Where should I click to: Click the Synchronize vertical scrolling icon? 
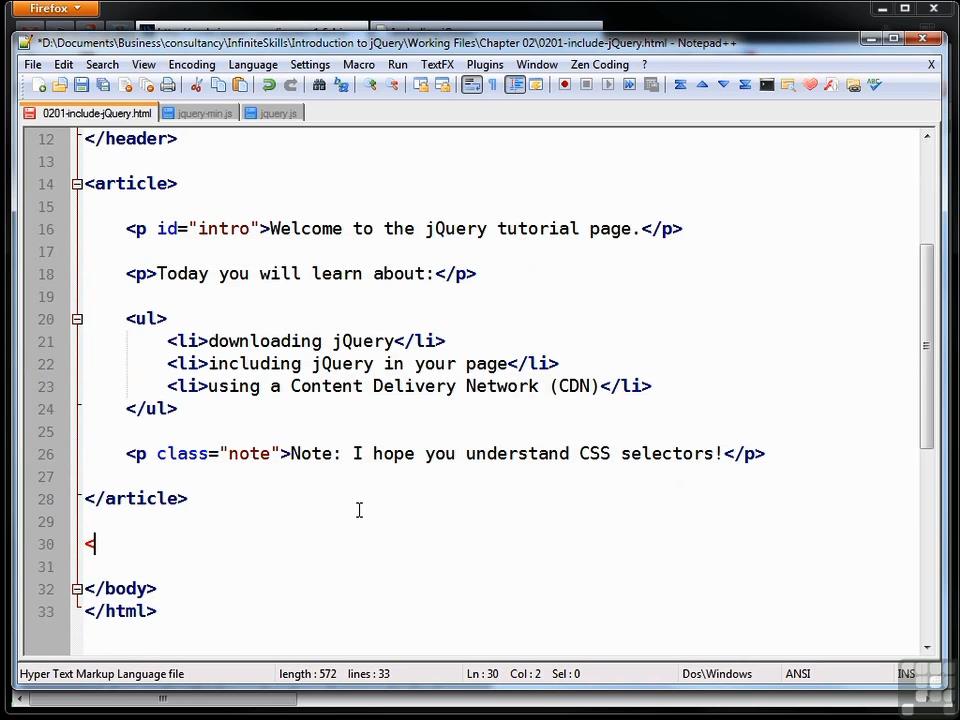click(421, 85)
